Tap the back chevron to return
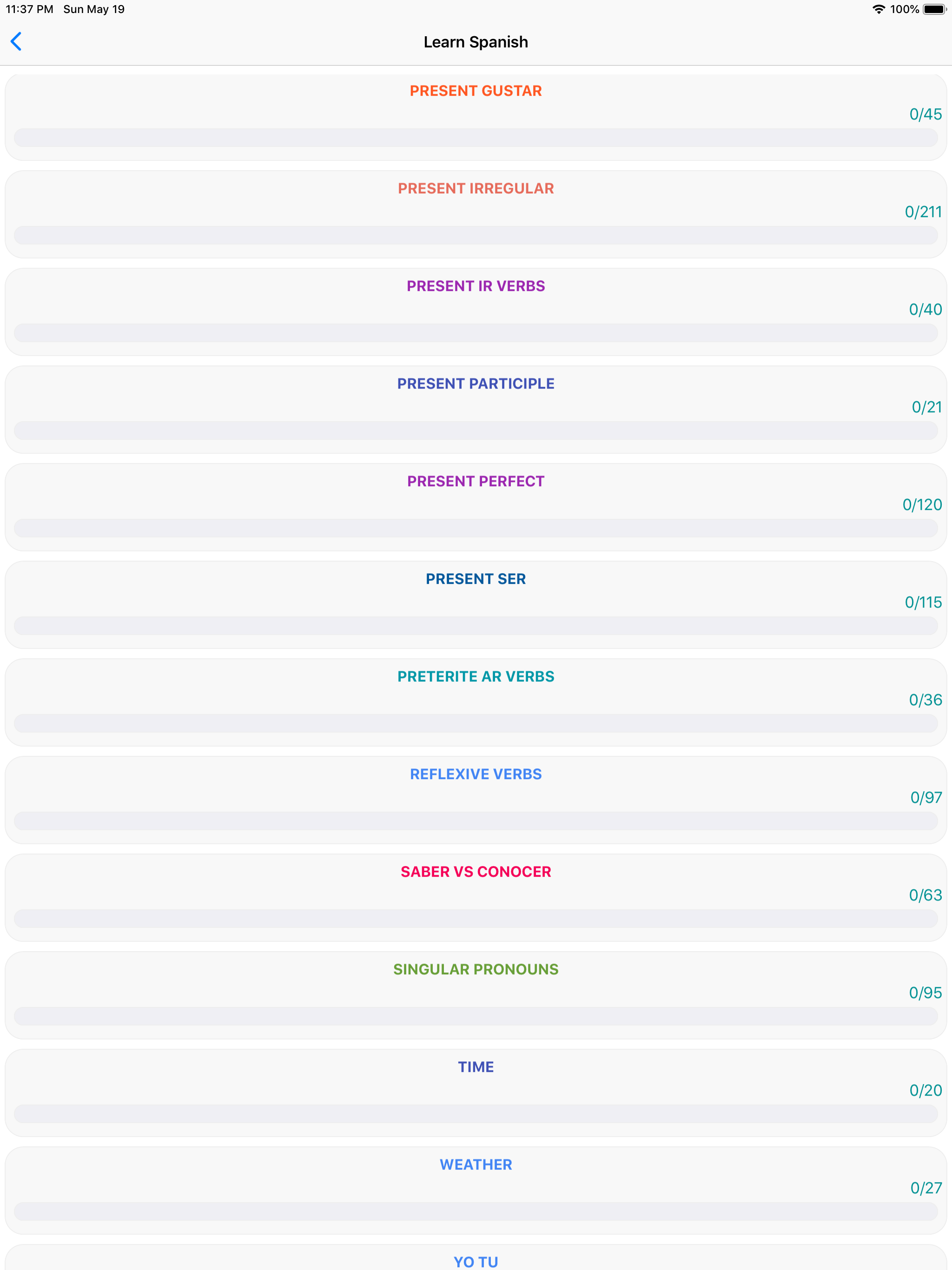Image resolution: width=952 pixels, height=1270 pixels. [x=17, y=41]
